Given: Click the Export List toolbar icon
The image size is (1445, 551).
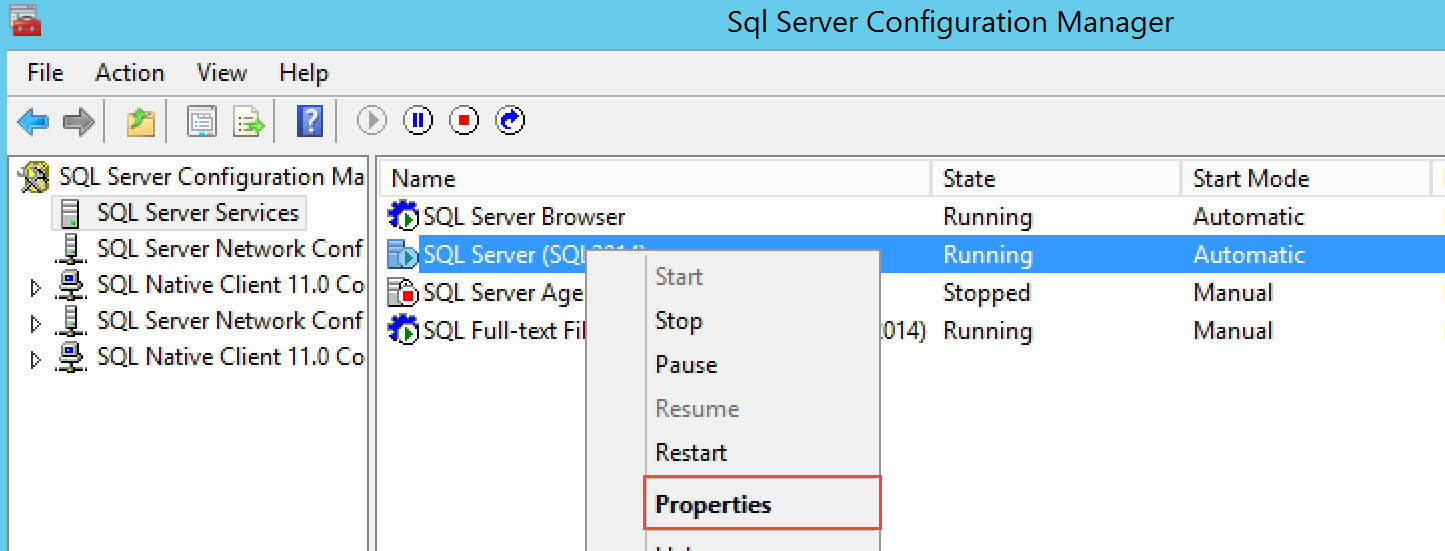Looking at the screenshot, I should click(x=248, y=122).
